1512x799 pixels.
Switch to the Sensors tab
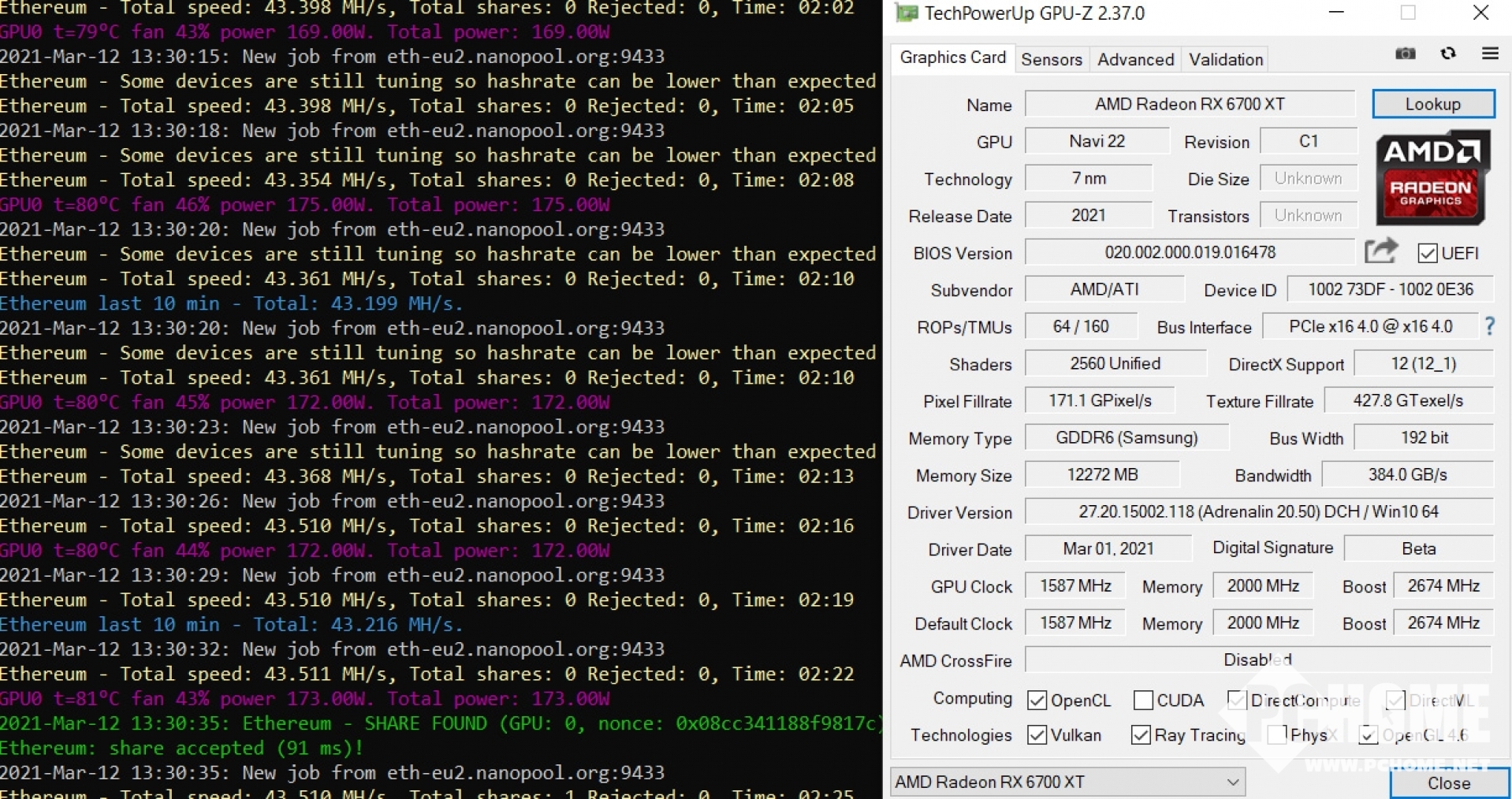1051,60
